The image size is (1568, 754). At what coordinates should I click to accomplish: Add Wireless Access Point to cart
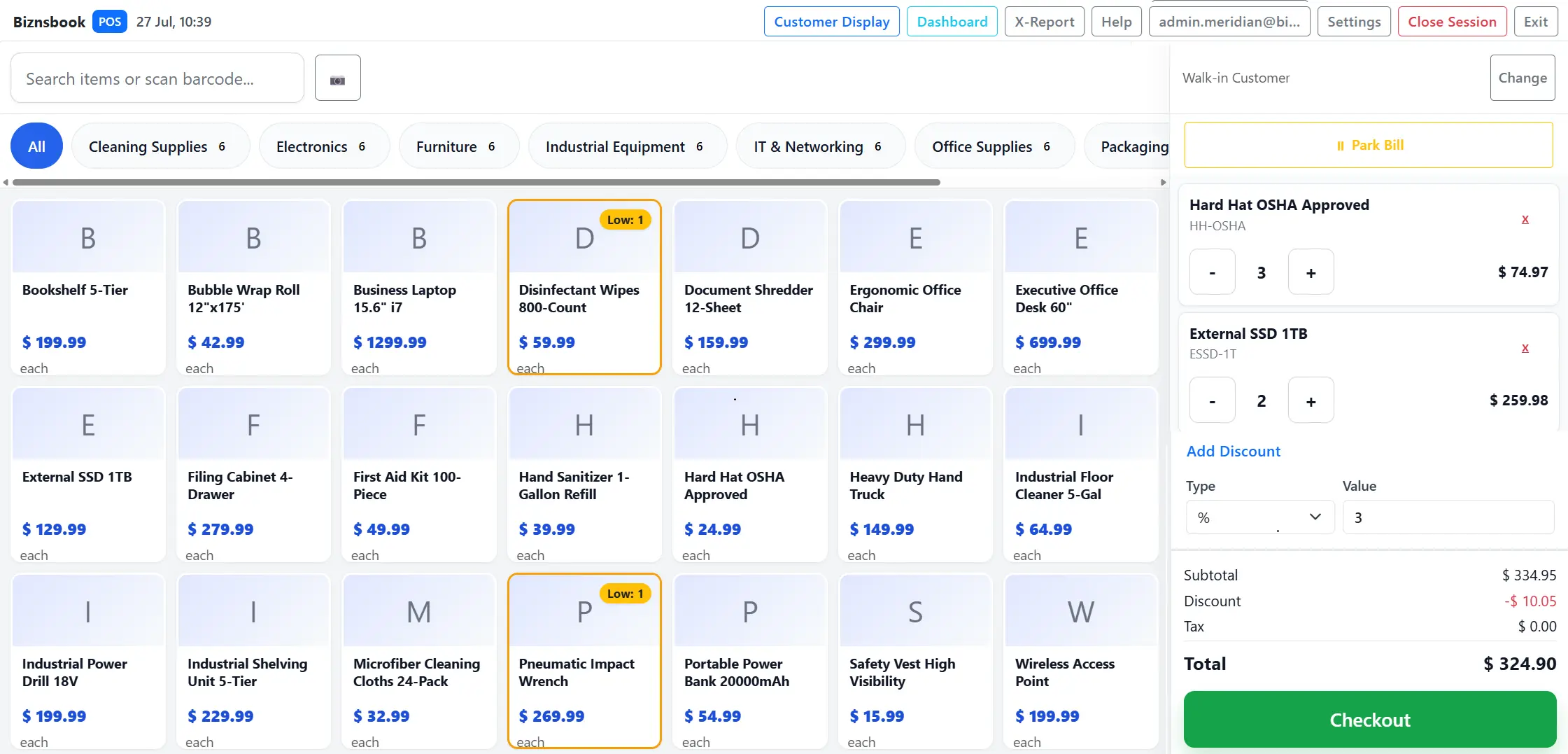click(x=1081, y=662)
